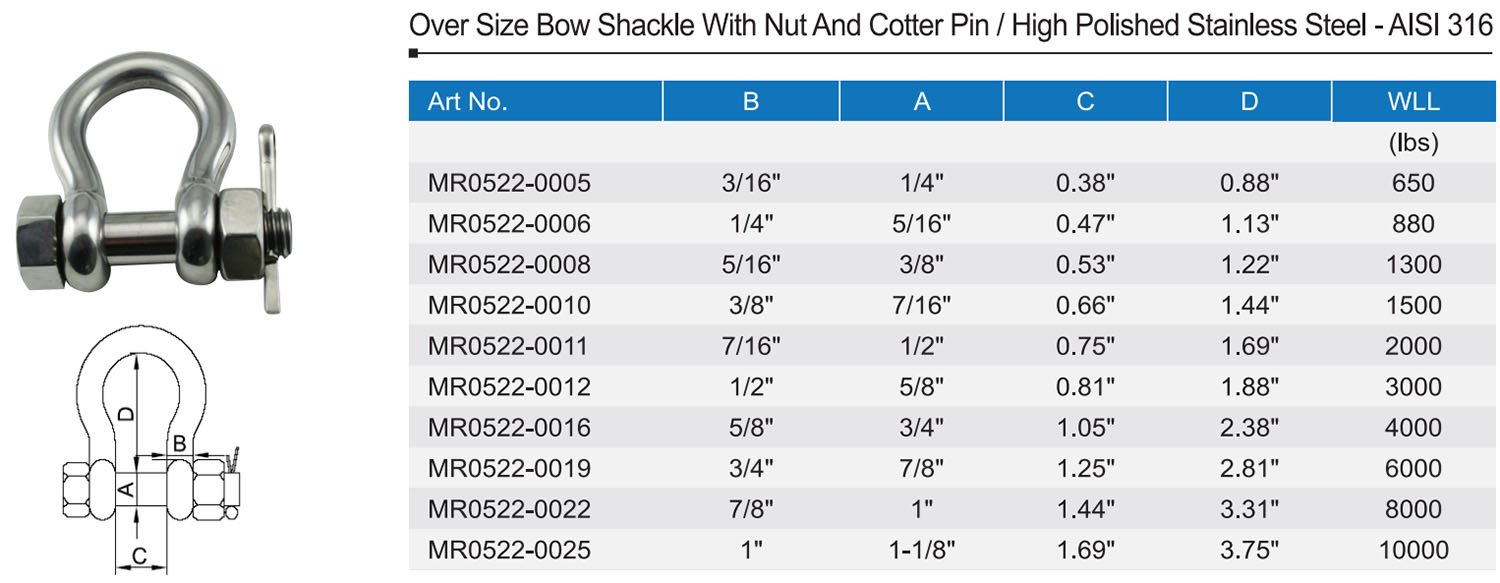Select the WLL column header
Viewport: 1500px width, 583px height.
[x=1413, y=102]
